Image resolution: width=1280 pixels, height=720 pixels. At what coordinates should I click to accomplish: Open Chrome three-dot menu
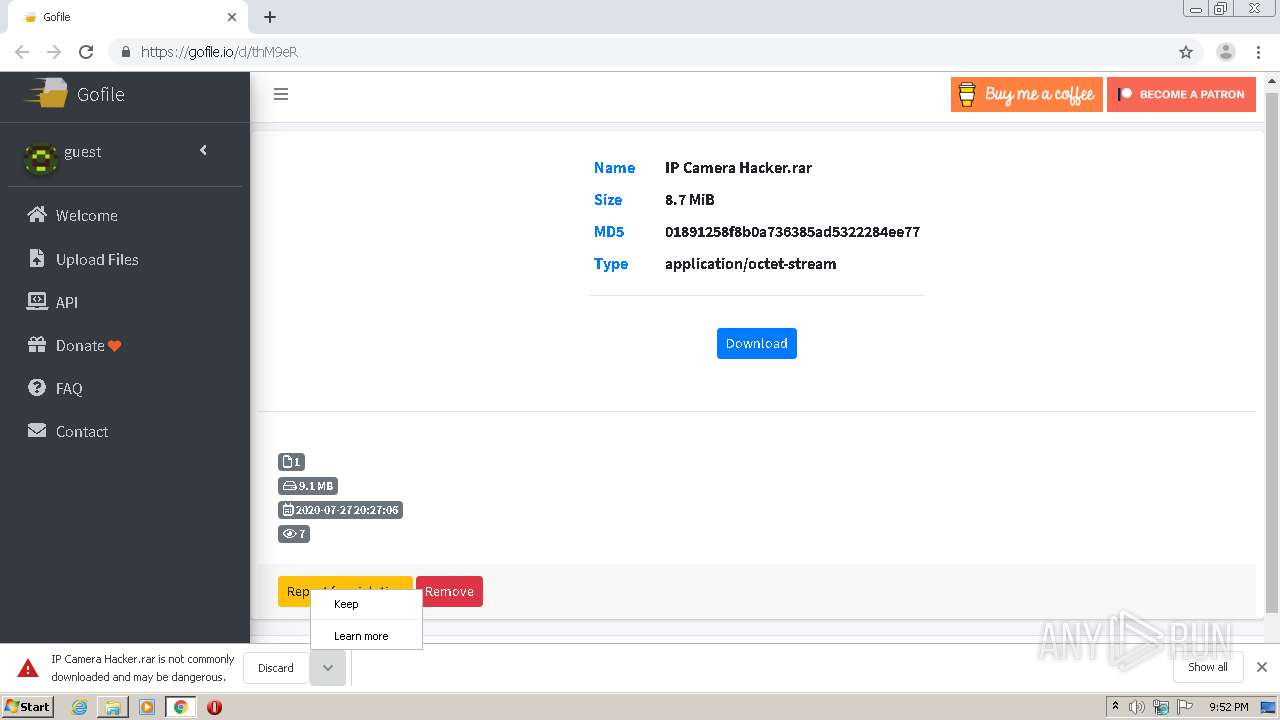click(1259, 52)
